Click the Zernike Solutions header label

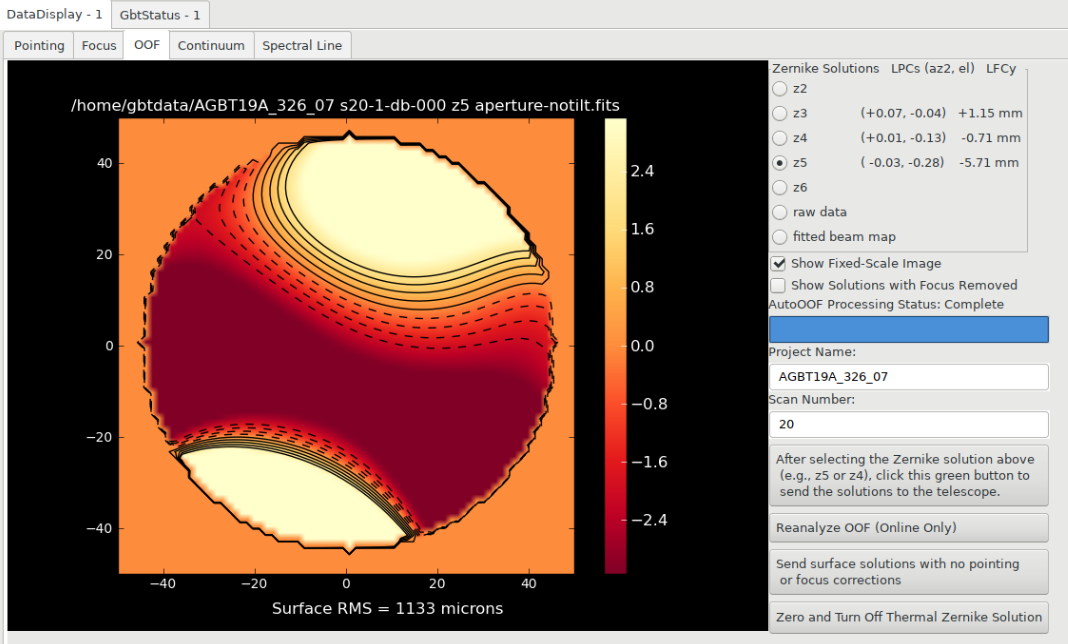click(826, 69)
